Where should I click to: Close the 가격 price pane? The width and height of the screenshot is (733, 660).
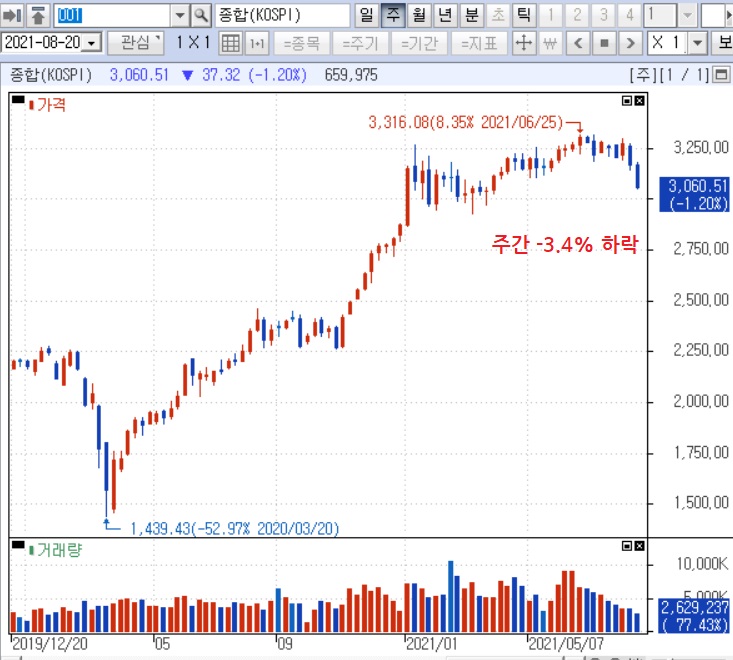[x=640, y=100]
